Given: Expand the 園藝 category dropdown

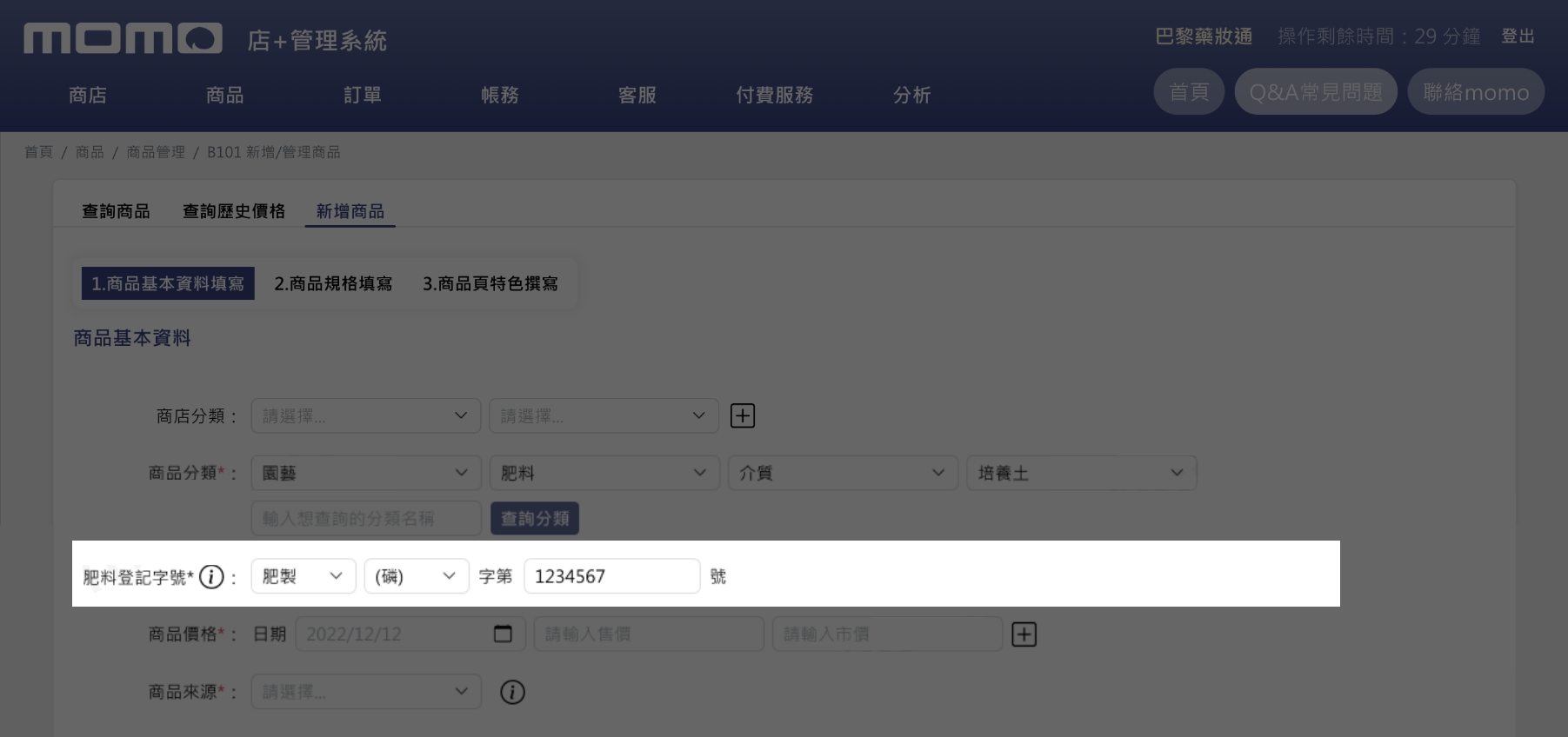Looking at the screenshot, I should point(366,473).
